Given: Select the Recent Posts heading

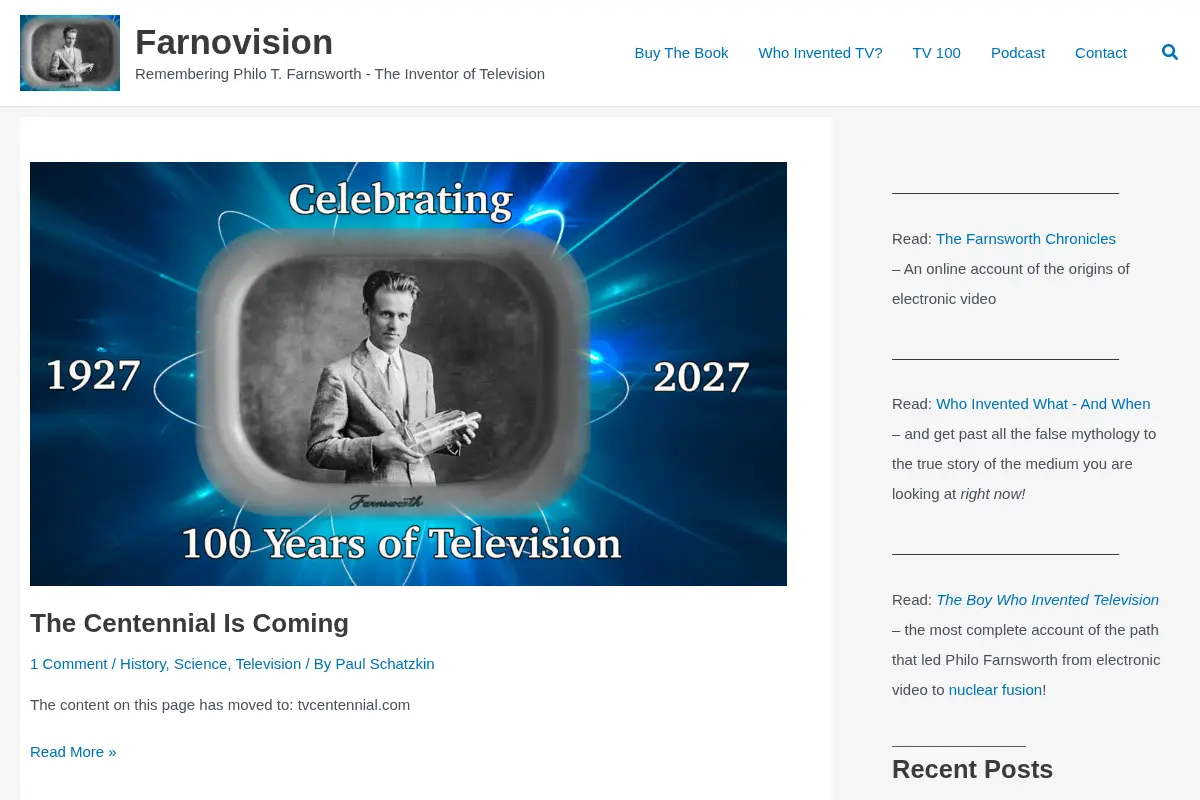Looking at the screenshot, I should click(972, 769).
